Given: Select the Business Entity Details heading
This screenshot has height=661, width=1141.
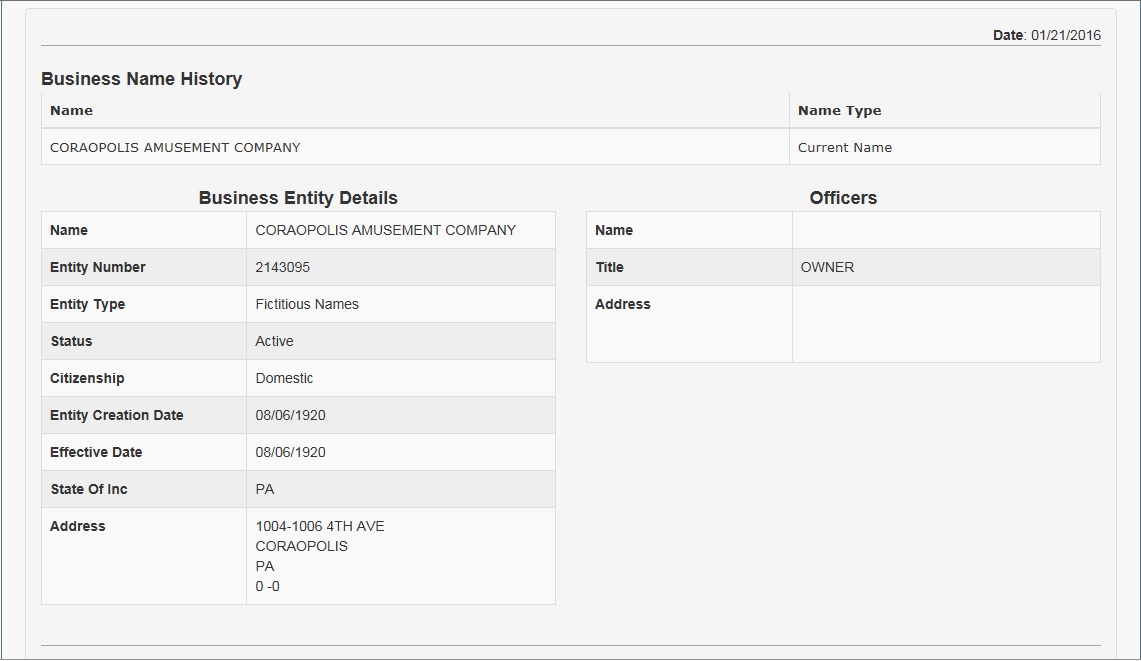Looking at the screenshot, I should 298,198.
